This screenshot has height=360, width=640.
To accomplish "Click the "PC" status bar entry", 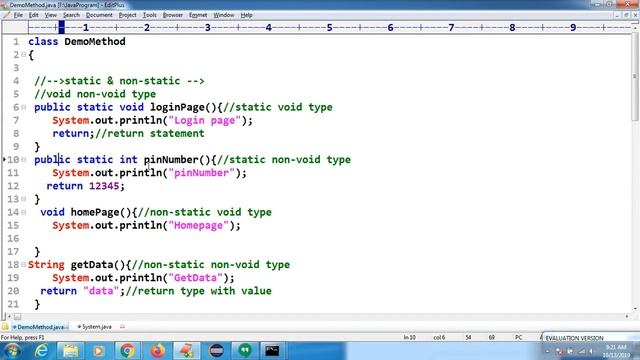I will click(x=518, y=338).
